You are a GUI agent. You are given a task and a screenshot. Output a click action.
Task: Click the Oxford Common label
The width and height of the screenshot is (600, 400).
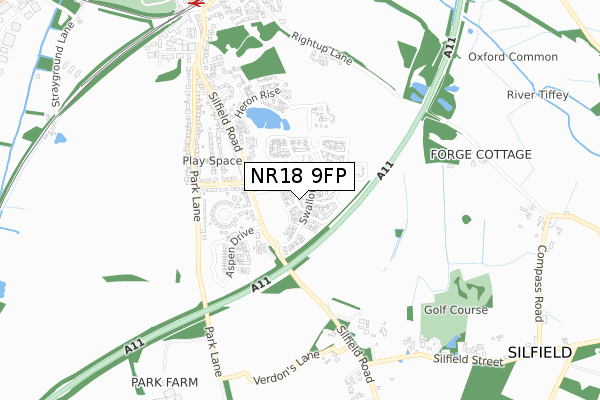[513, 57]
